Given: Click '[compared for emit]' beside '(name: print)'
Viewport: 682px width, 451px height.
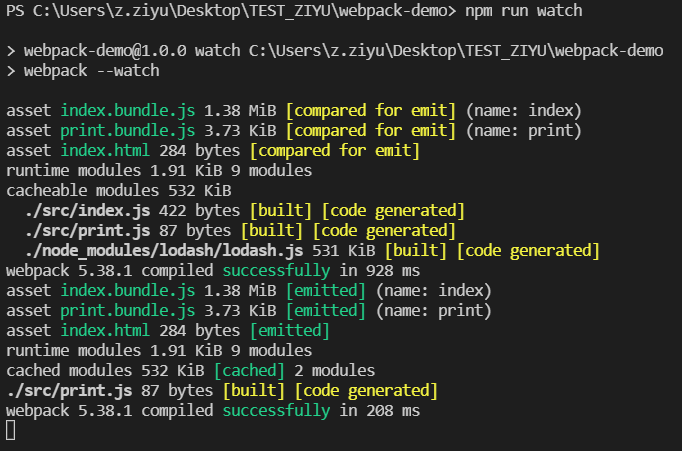Looking at the screenshot, I should click(x=371, y=130).
